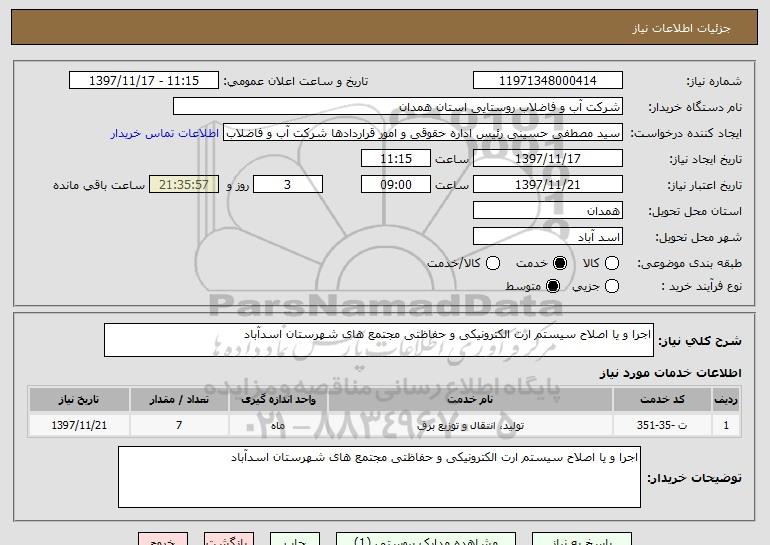This screenshot has width=770, height=545.
Task: Choose متوسط purchase process type
Action: click(x=553, y=286)
